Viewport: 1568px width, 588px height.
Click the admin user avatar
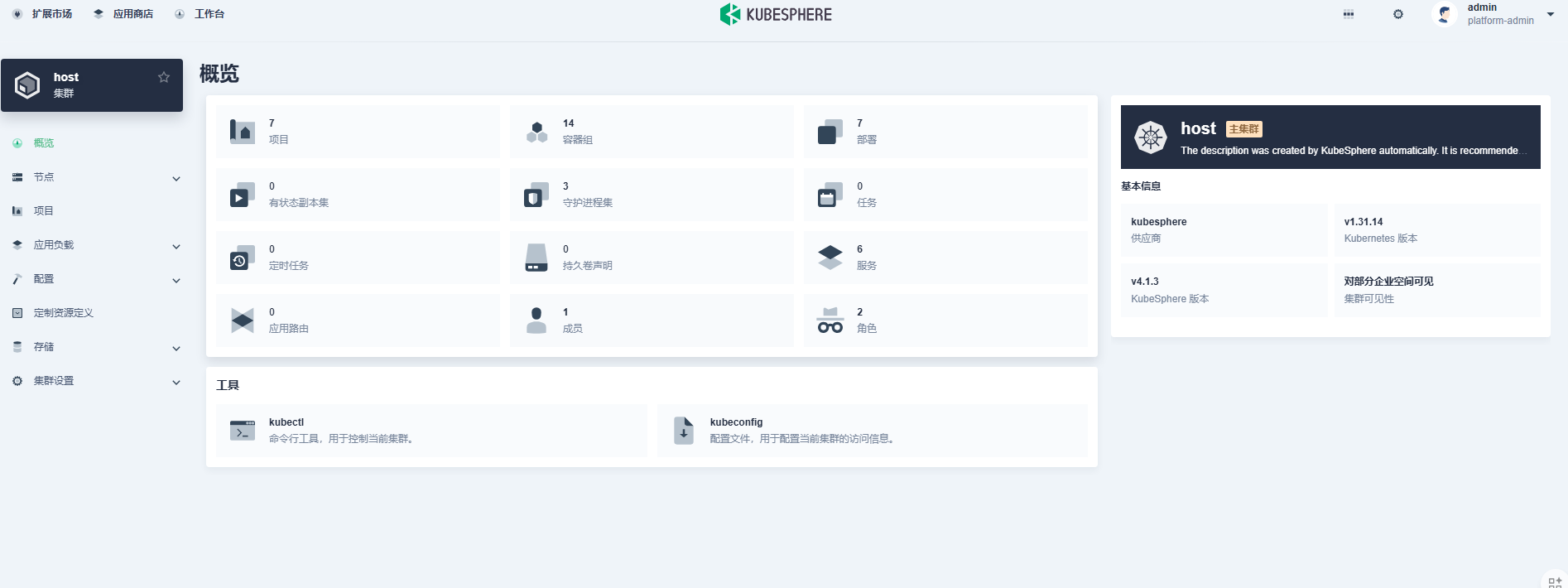[x=1445, y=14]
